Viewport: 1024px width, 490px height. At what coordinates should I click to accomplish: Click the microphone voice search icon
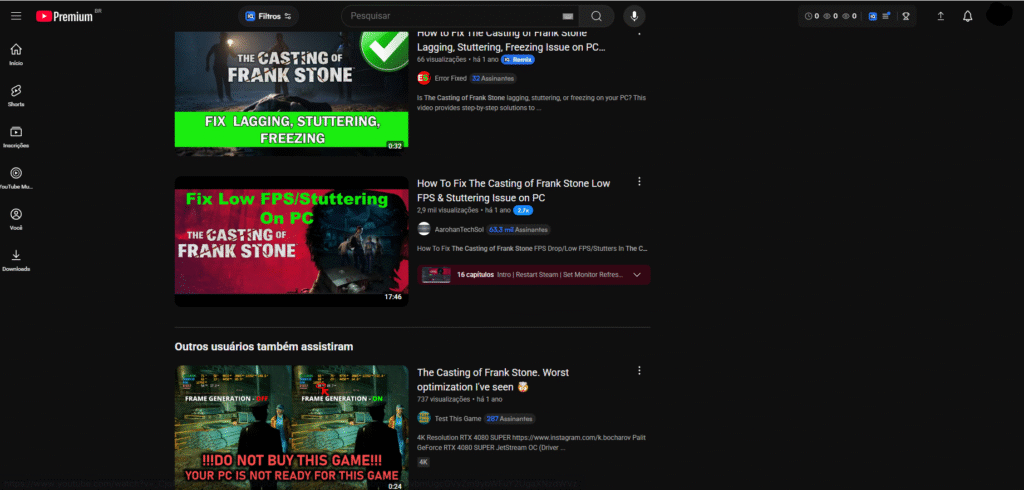(x=634, y=16)
